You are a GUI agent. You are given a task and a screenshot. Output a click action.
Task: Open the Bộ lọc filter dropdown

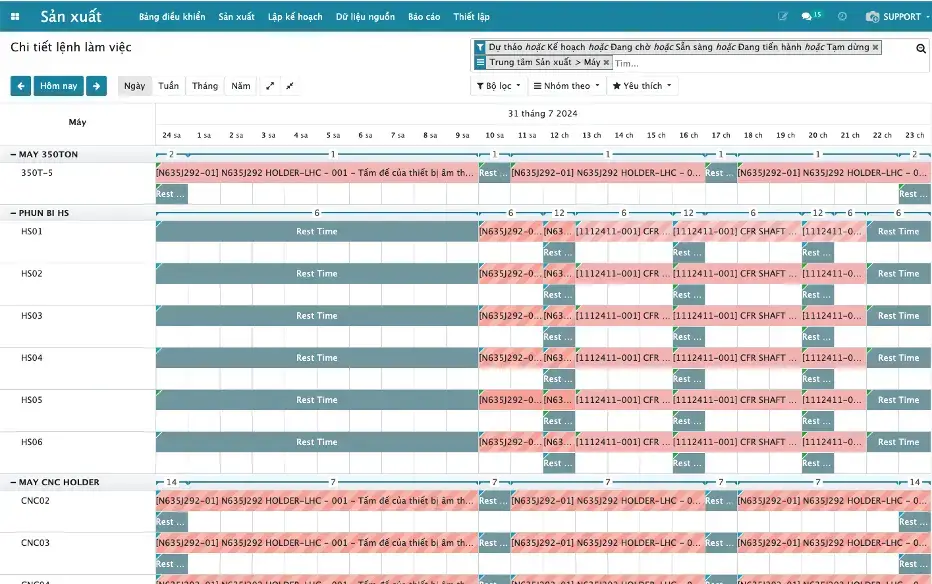click(x=498, y=86)
